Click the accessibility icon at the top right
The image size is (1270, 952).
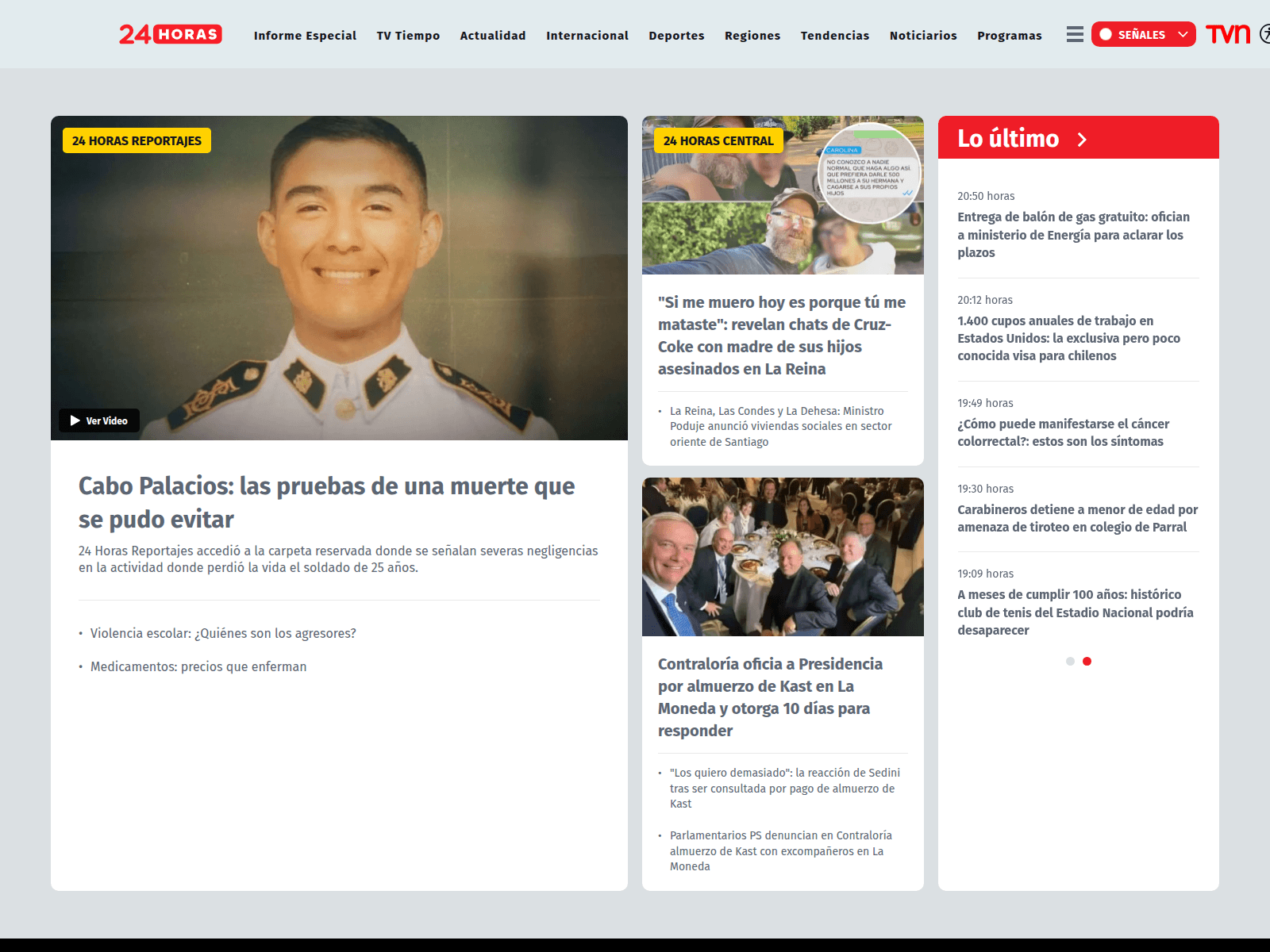point(1265,34)
